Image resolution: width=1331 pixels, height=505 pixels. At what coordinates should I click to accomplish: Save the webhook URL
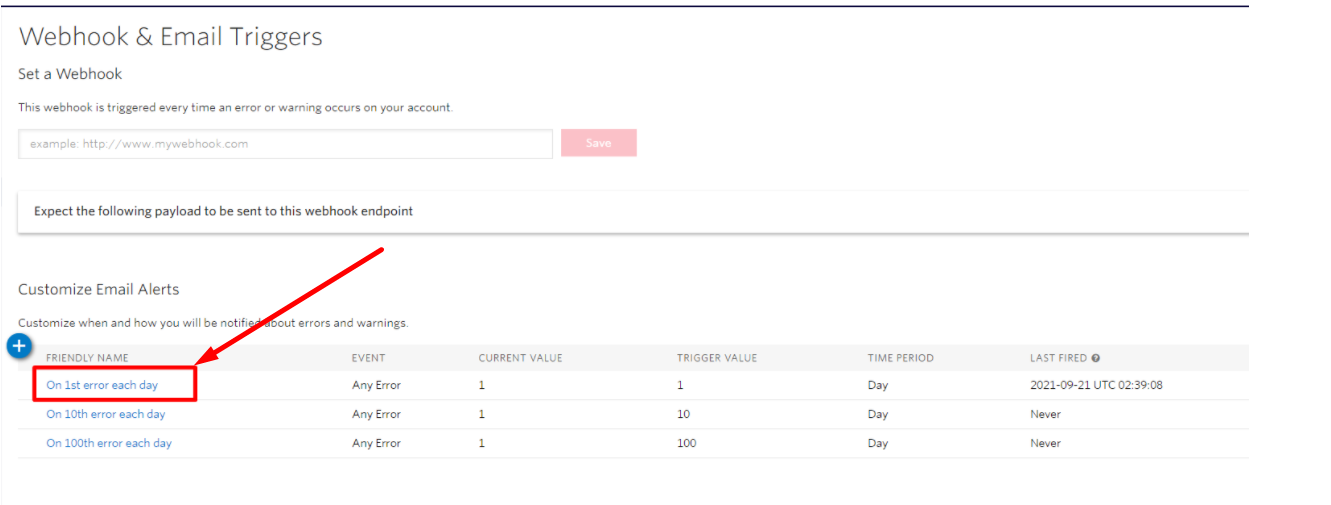[x=598, y=143]
